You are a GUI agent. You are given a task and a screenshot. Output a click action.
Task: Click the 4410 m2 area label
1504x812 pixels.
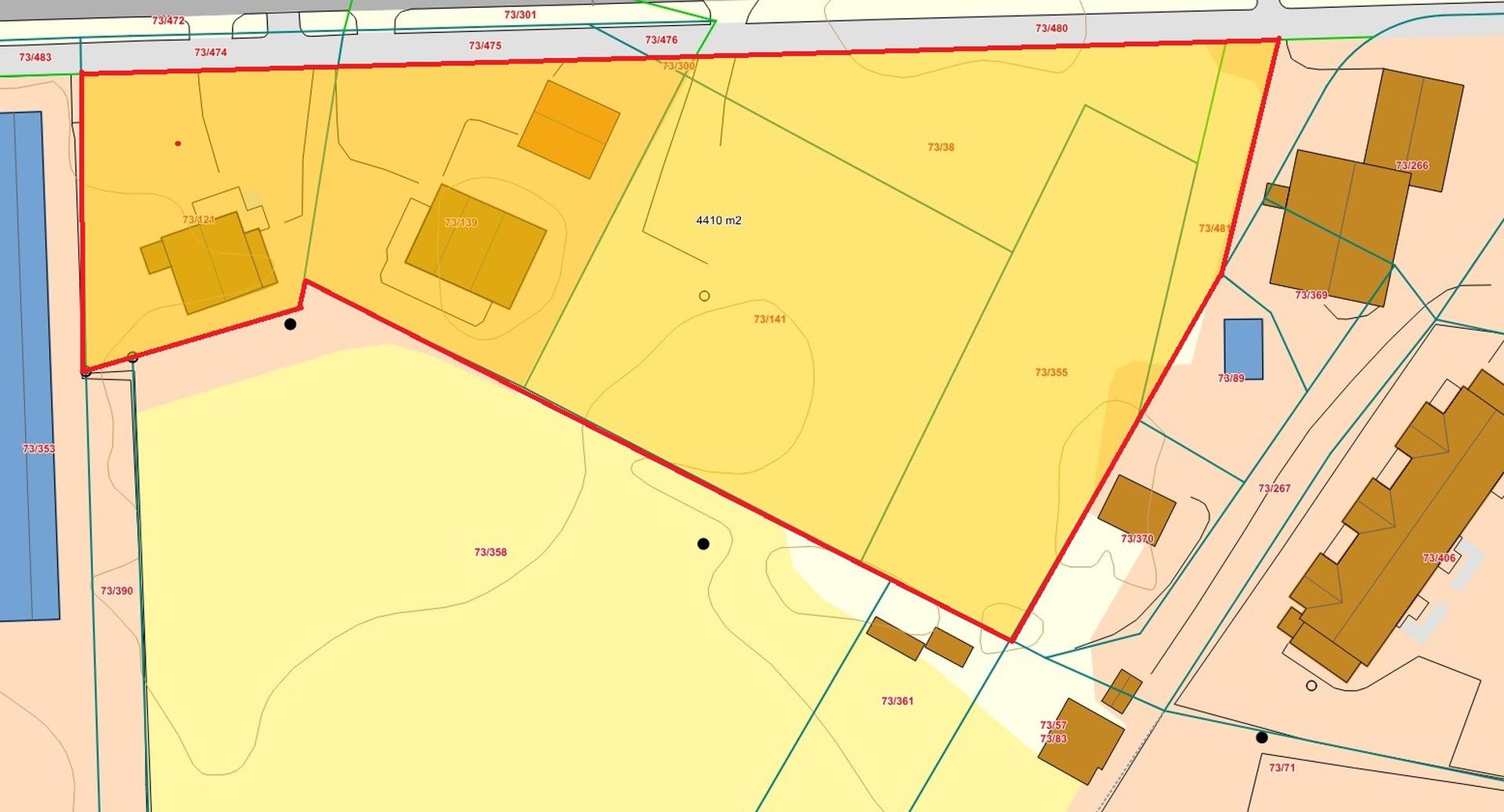coord(718,220)
